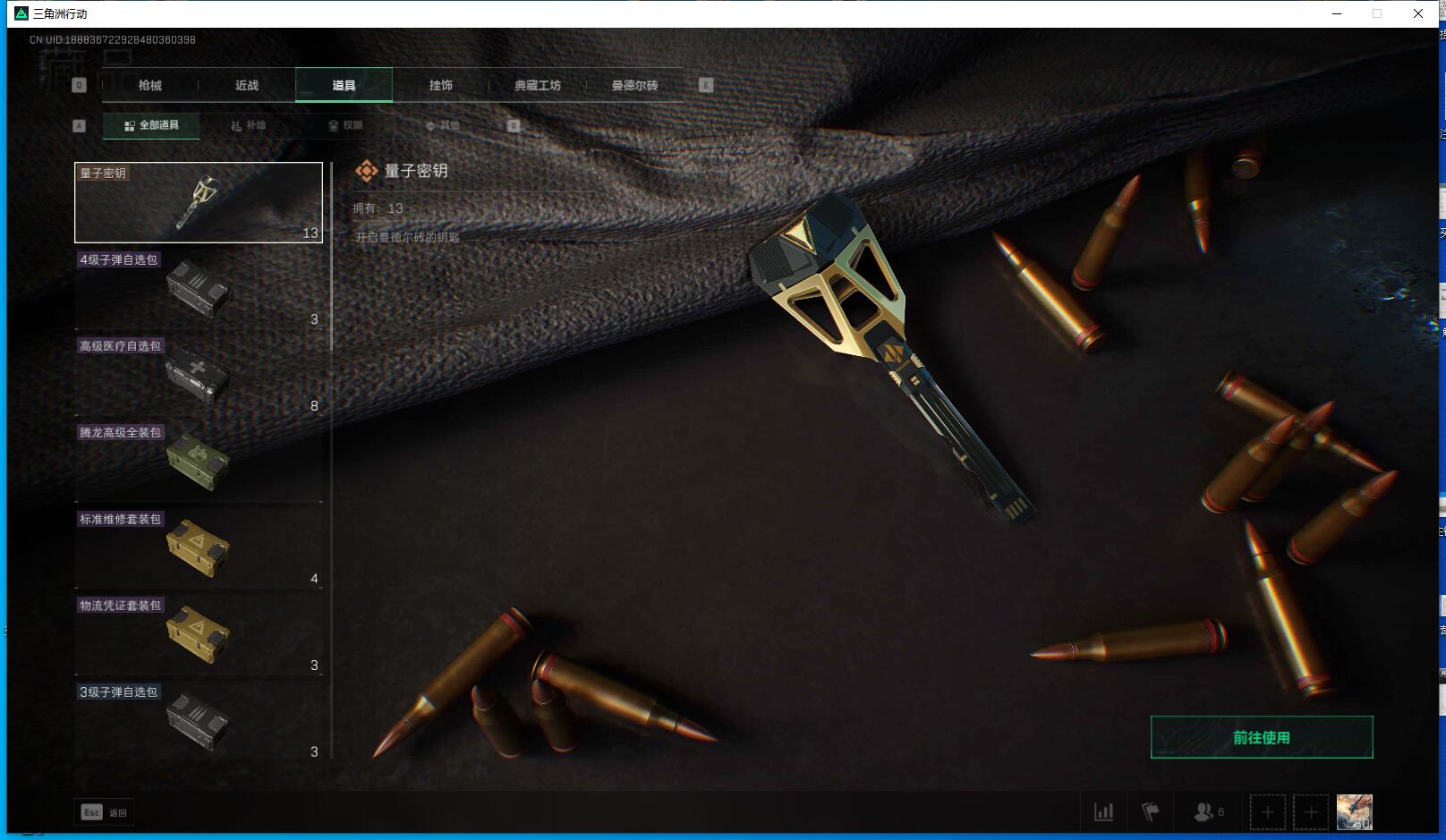
Task: Select the 量子密钥 item card
Action: (199, 202)
